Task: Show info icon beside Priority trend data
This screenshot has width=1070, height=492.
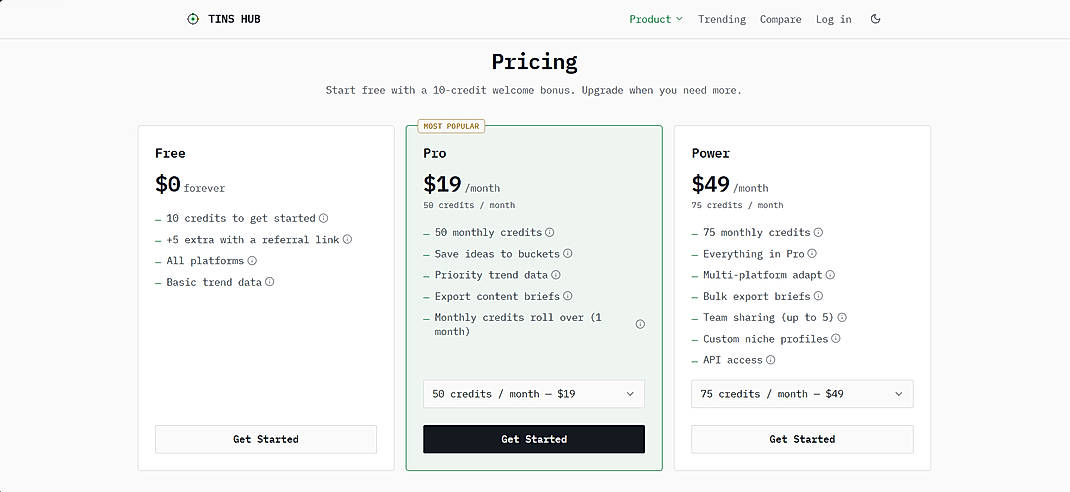Action: tap(555, 275)
